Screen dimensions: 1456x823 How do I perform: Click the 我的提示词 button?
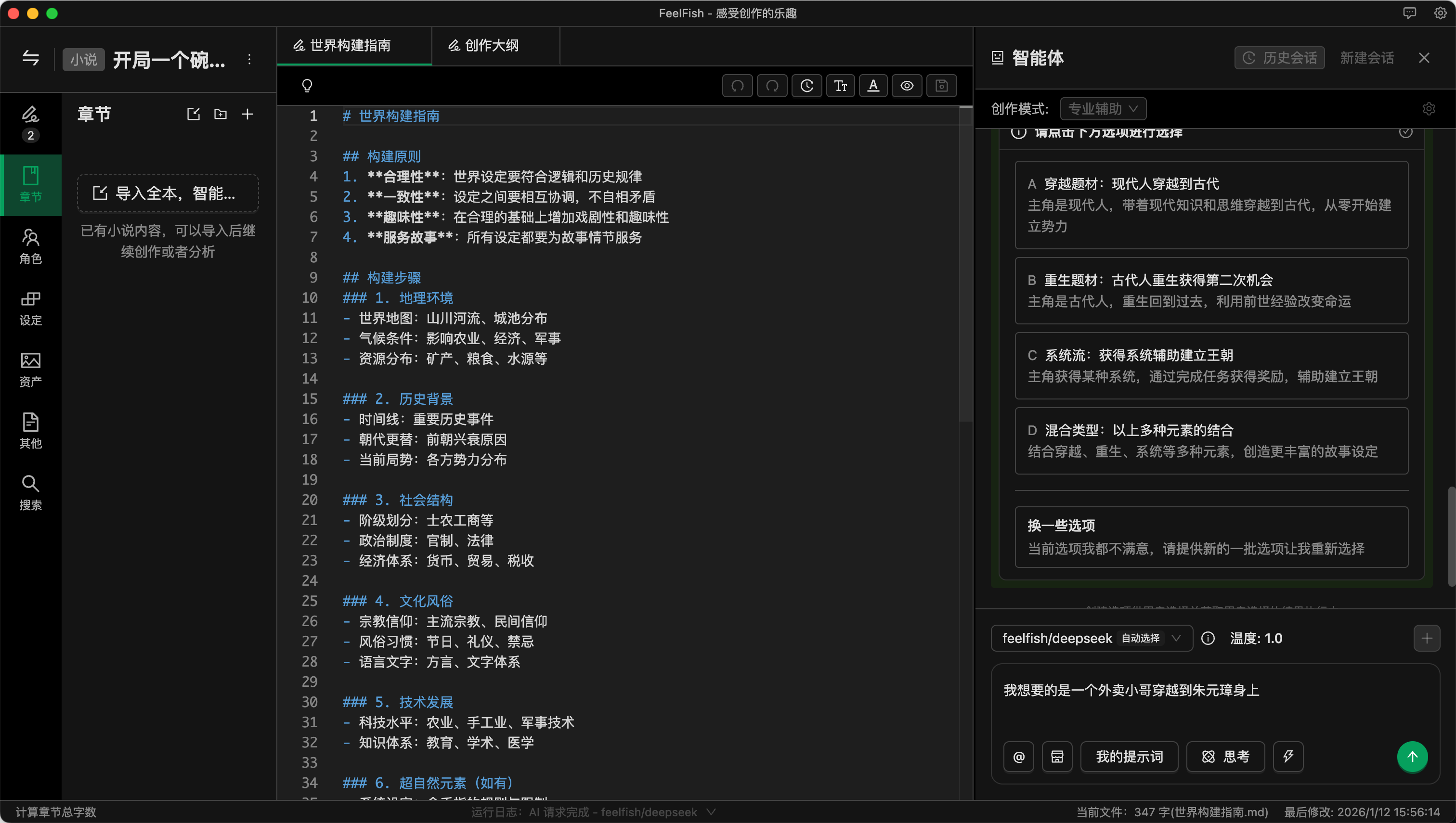point(1129,756)
